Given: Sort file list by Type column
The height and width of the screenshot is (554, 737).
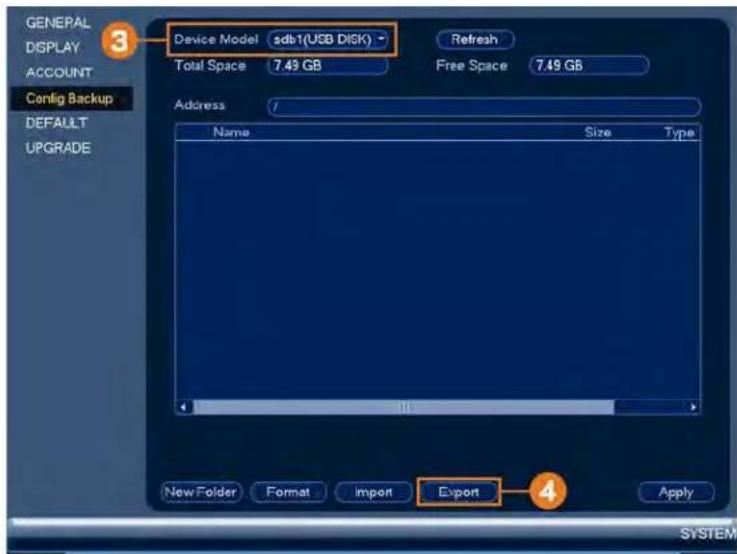Looking at the screenshot, I should pos(679,133).
